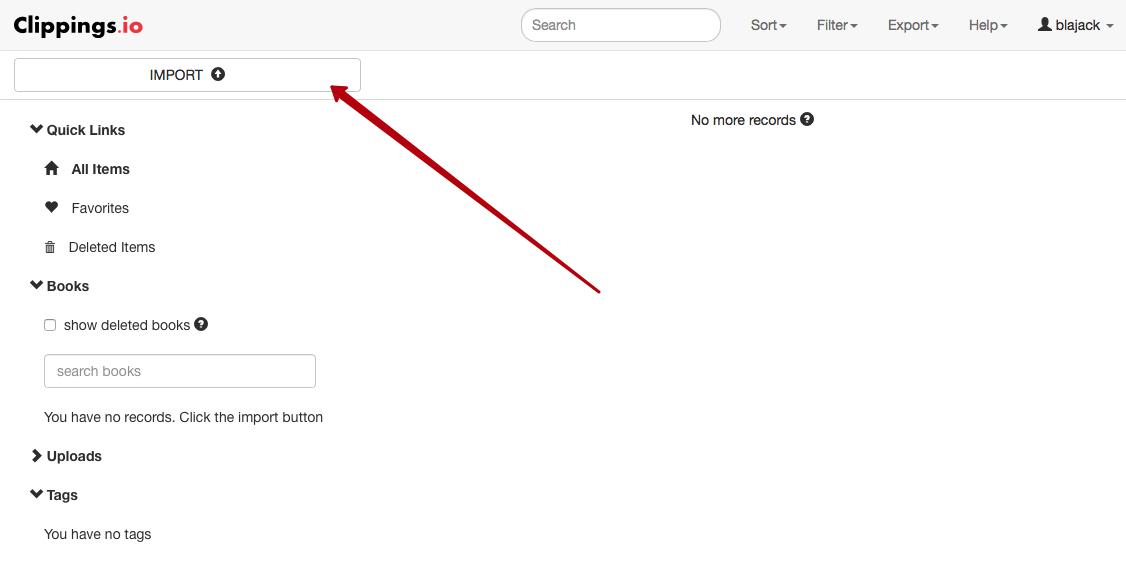Collapse the Tags section

37,494
